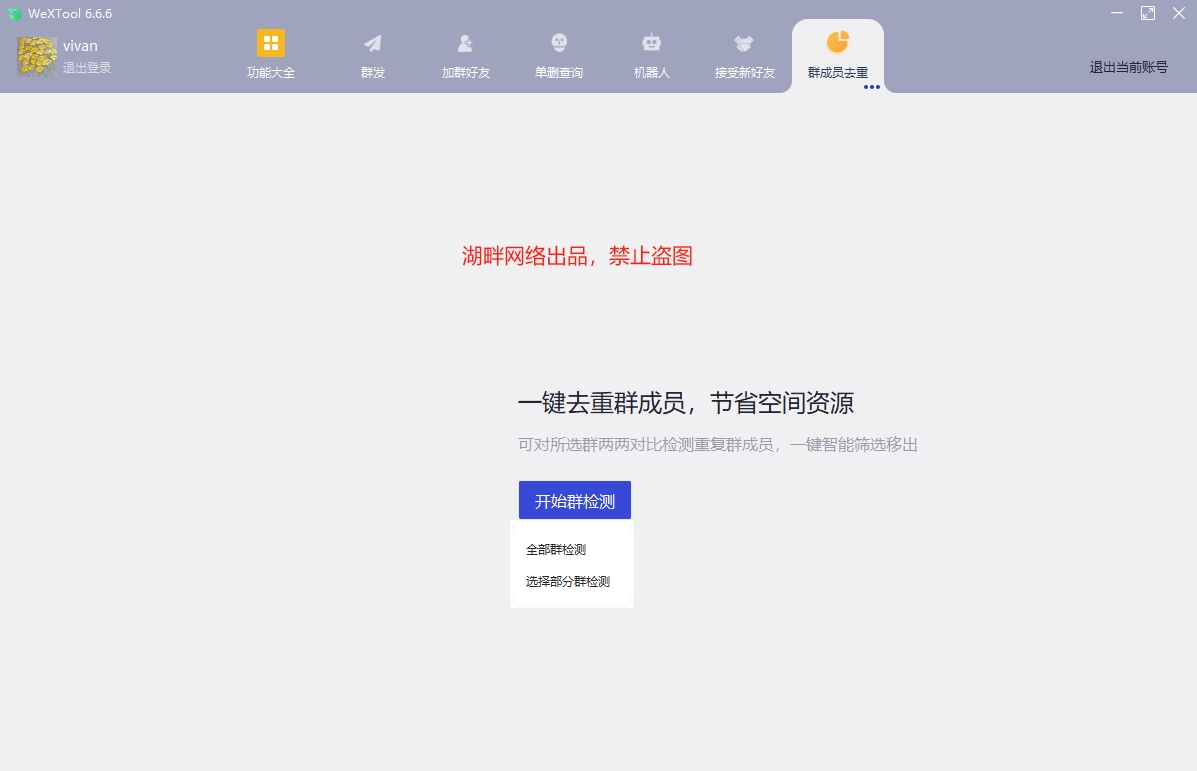Click the minimize window control
Screen dimensions: 1197x771
click(x=1117, y=13)
